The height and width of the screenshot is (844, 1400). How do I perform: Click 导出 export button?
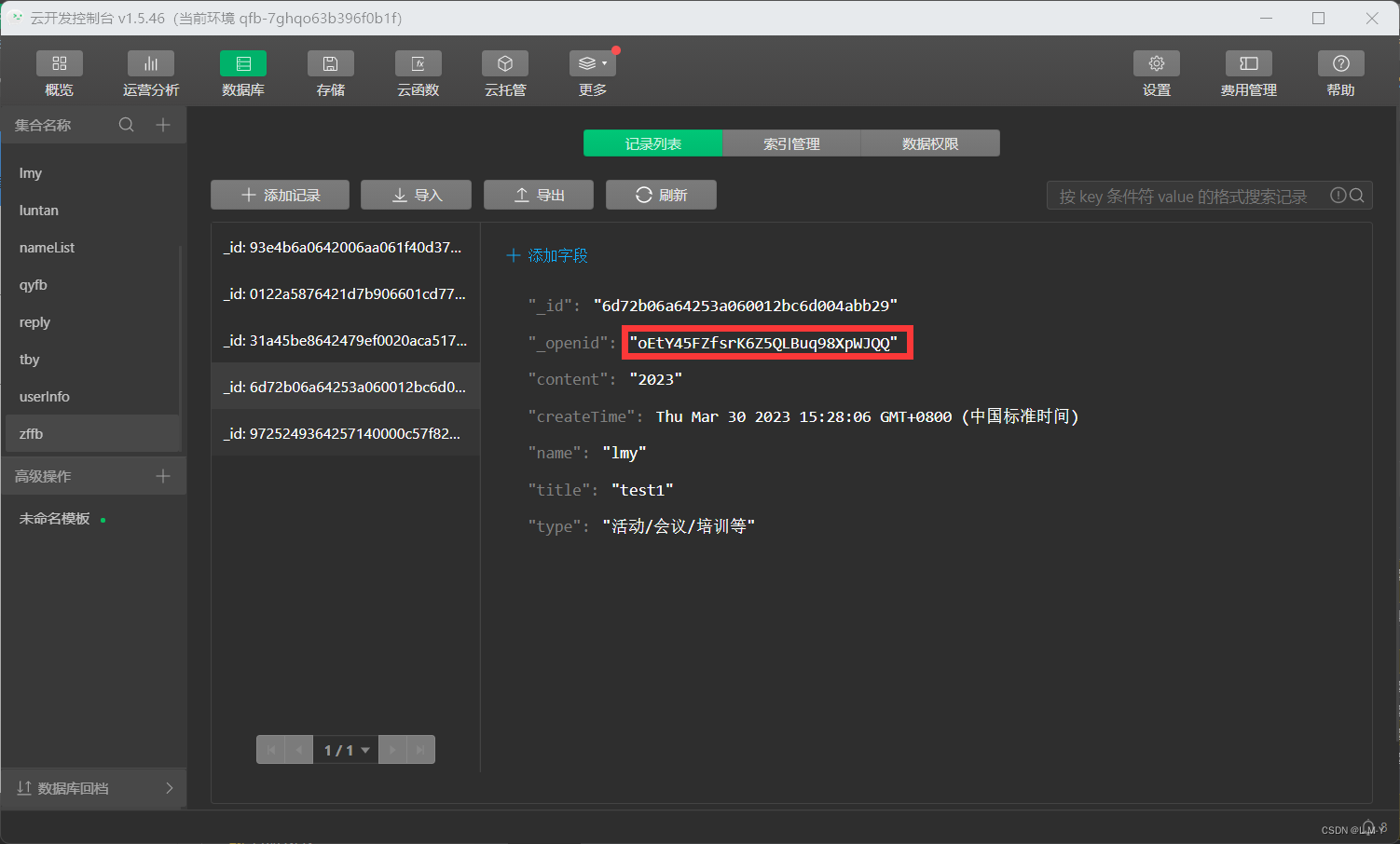(539, 195)
